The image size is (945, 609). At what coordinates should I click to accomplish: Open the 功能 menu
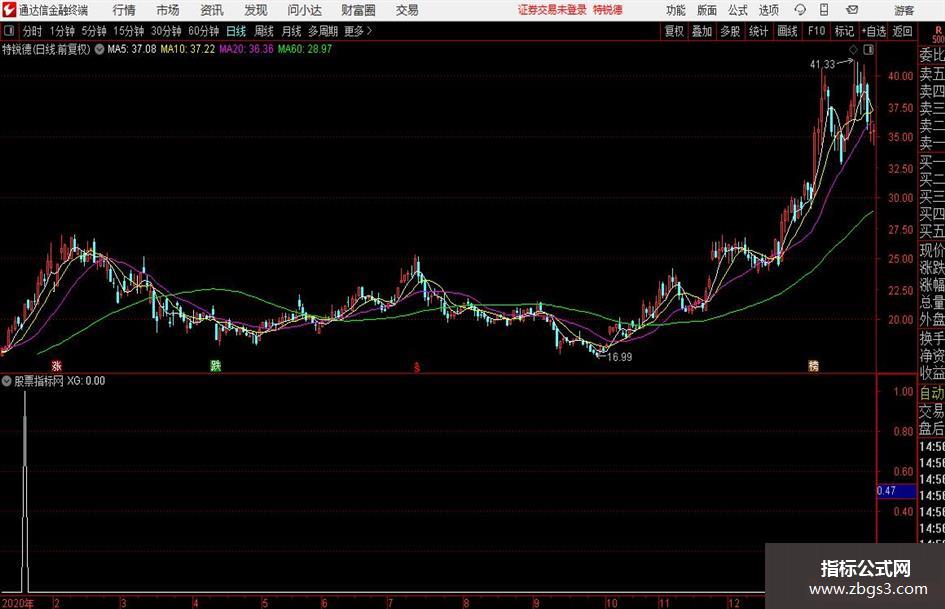point(676,10)
